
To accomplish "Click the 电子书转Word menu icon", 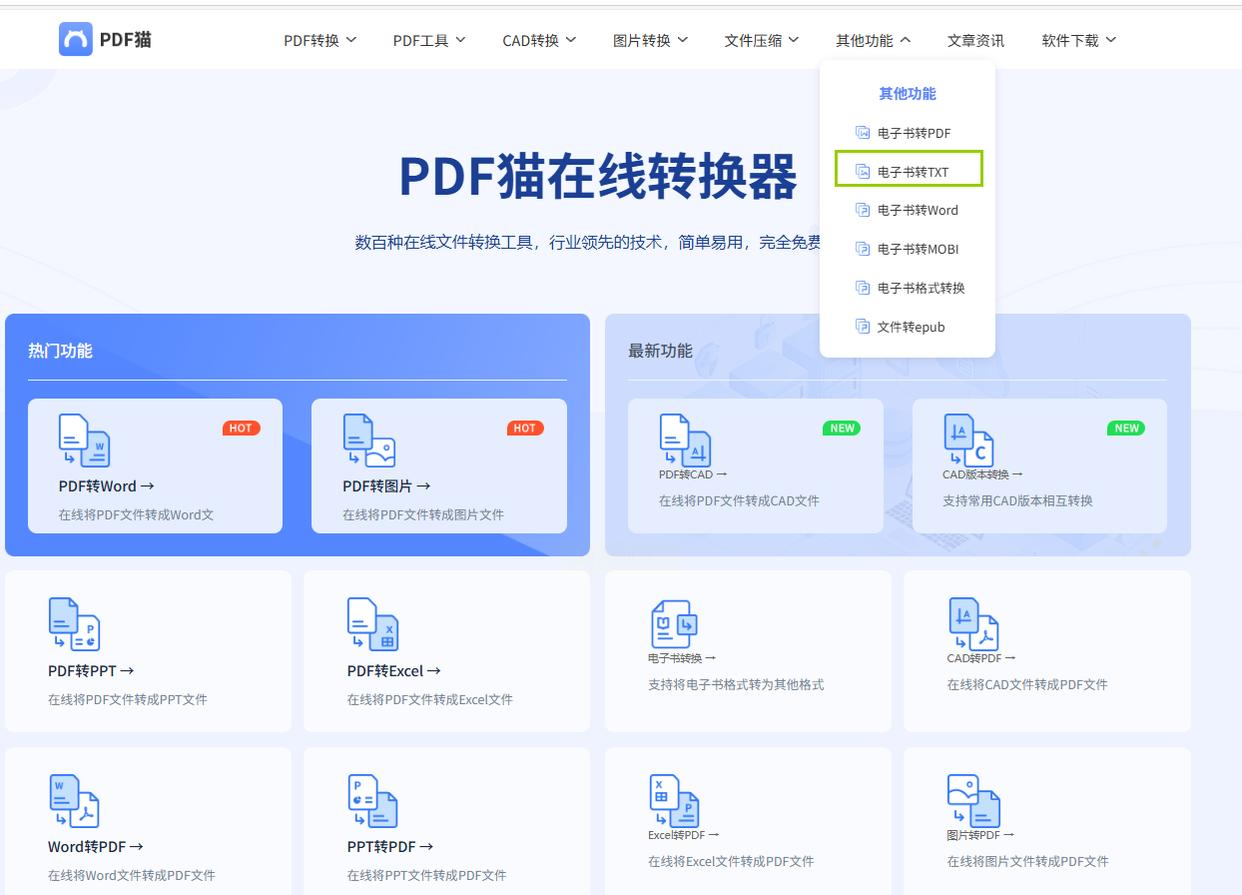I will (862, 210).
